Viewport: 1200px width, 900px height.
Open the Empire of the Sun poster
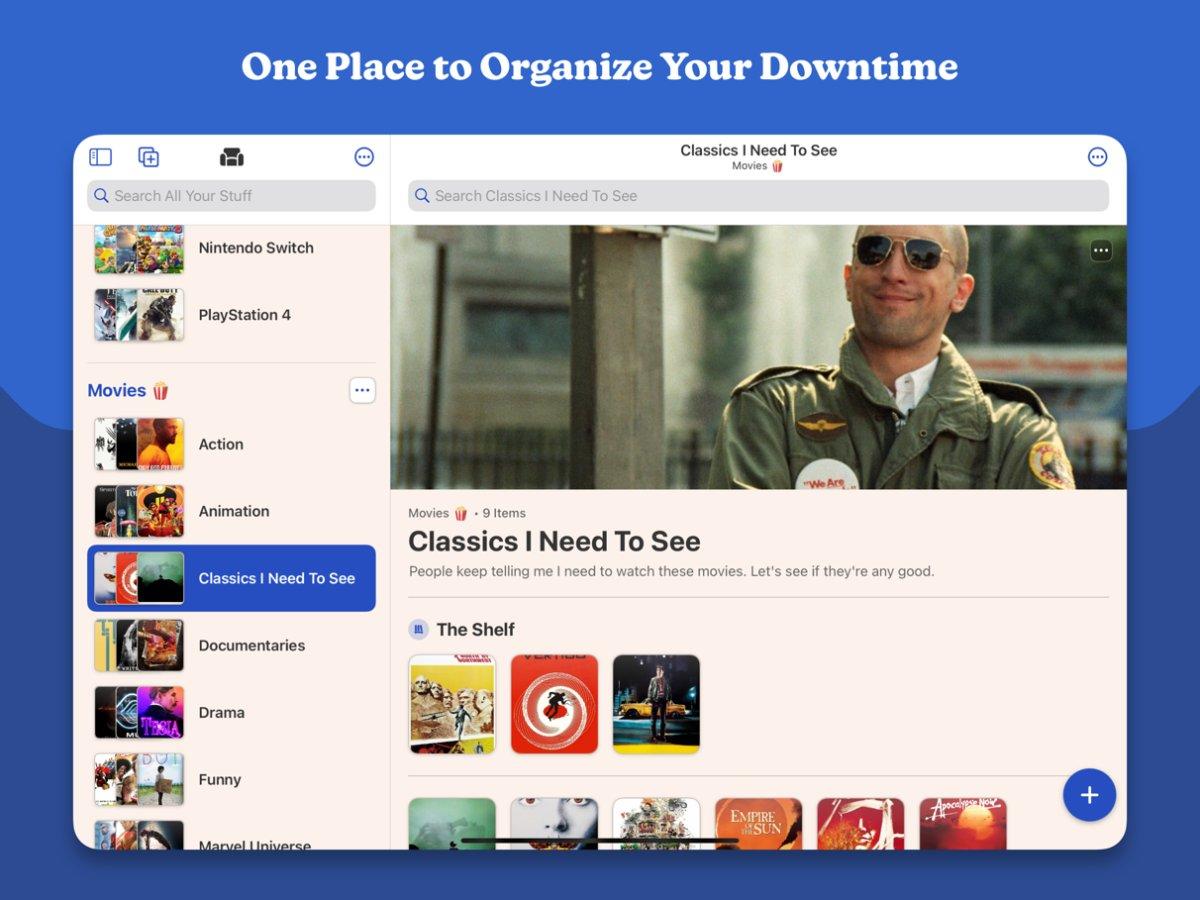758,824
